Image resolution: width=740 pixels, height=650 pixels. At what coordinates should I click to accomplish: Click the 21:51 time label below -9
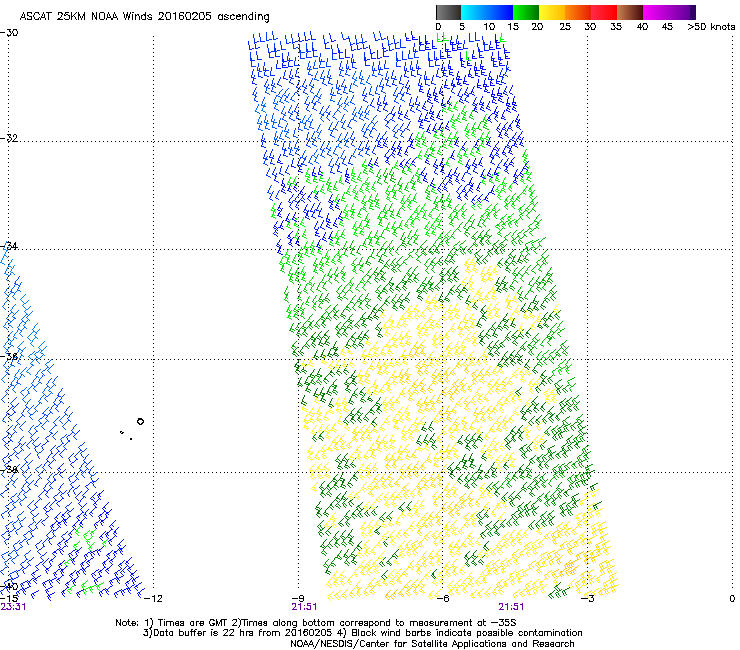coord(304,607)
